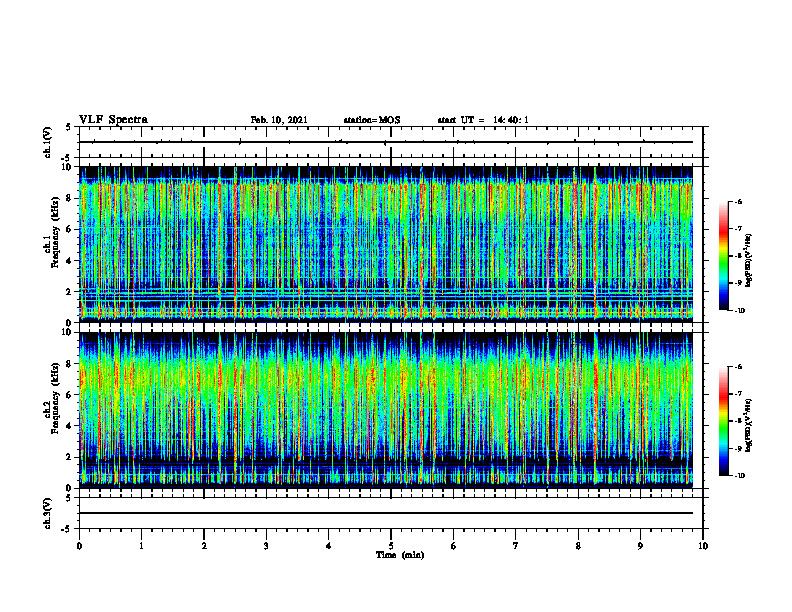
Task: Click the '-6' label on ch.1 color bar
Action: (x=738, y=202)
